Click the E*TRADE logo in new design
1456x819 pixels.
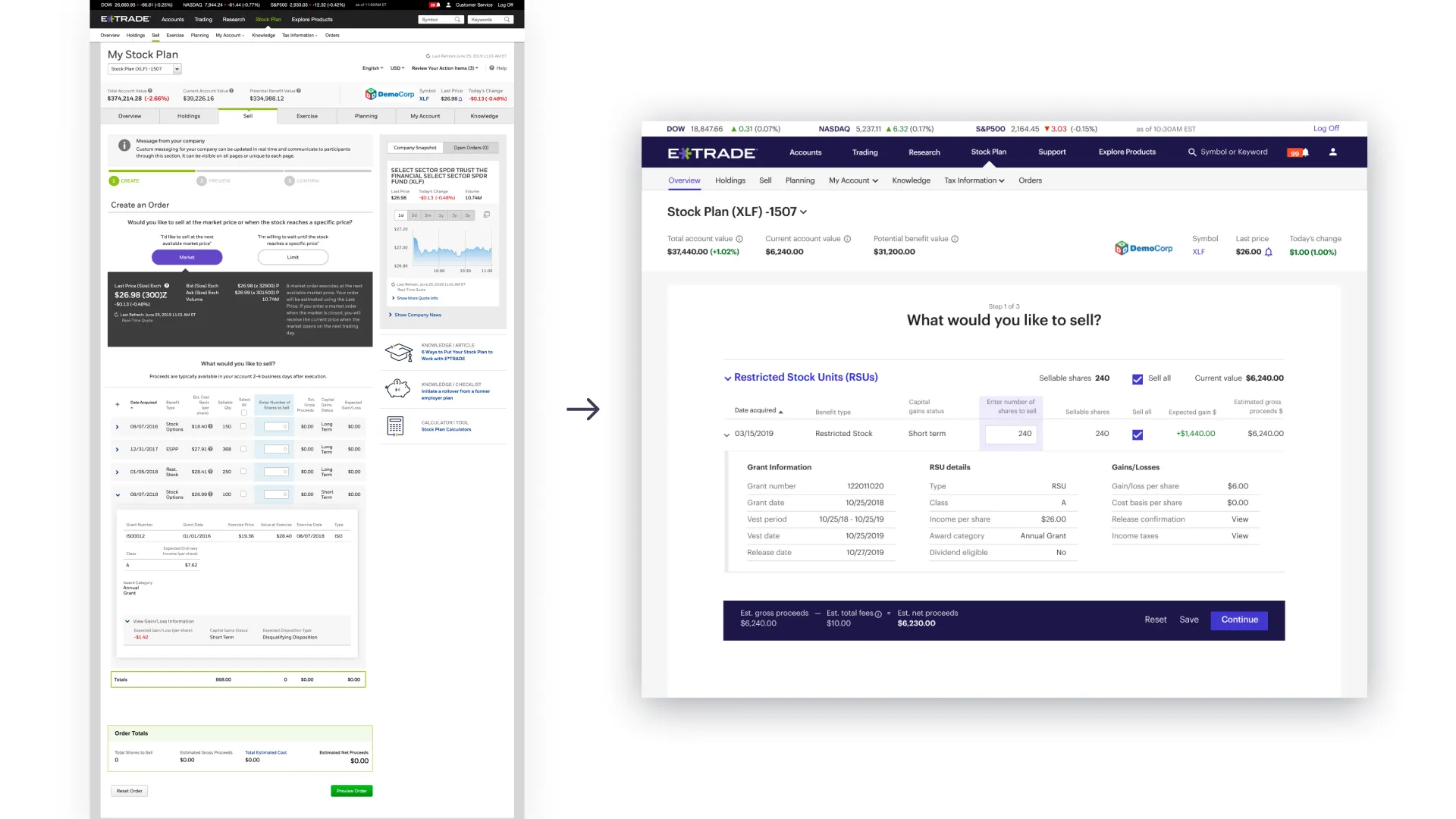pos(711,153)
